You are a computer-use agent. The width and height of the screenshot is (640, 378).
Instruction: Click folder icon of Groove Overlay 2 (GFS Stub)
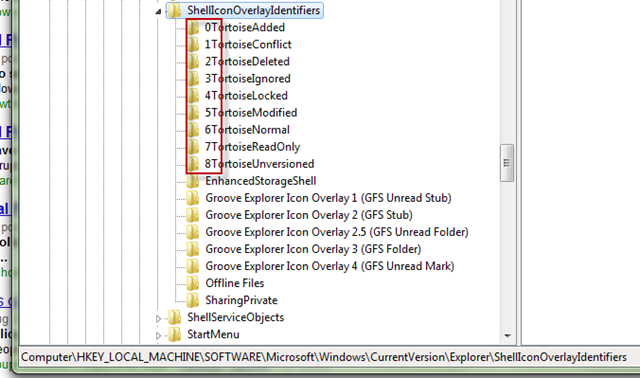coord(193,215)
